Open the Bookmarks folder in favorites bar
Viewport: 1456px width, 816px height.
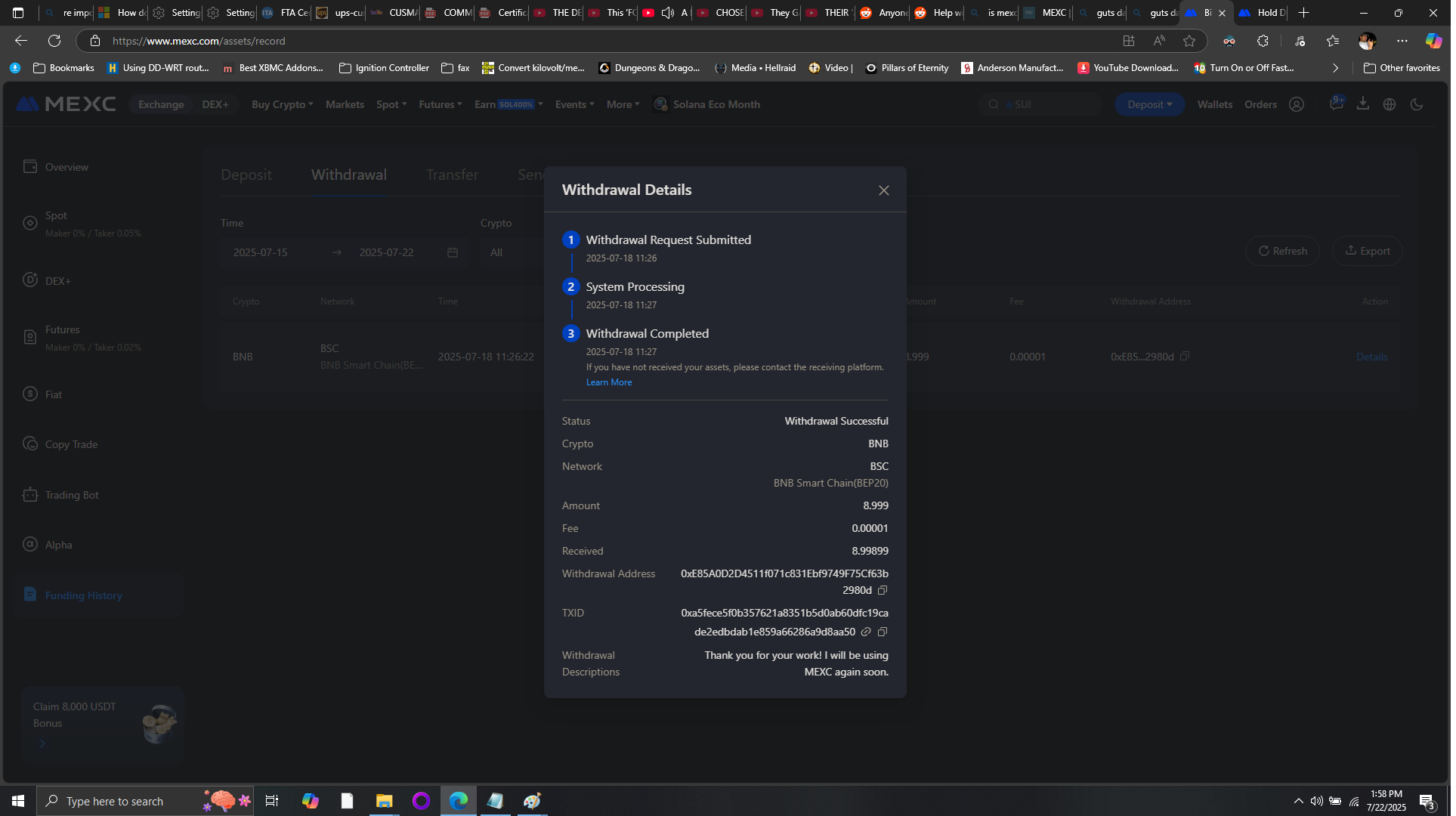64,68
